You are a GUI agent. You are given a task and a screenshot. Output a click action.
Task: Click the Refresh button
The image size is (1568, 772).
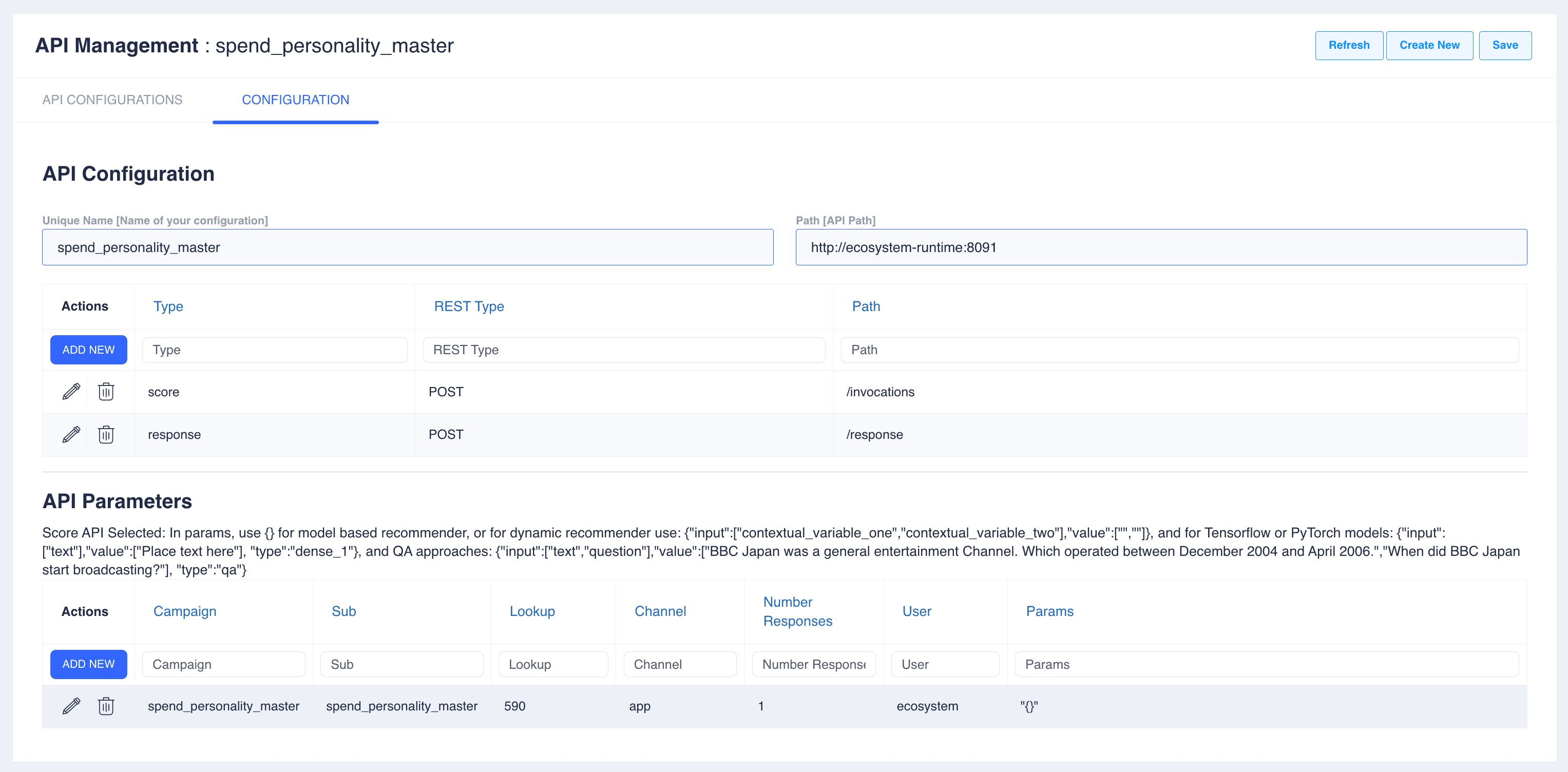coord(1348,45)
